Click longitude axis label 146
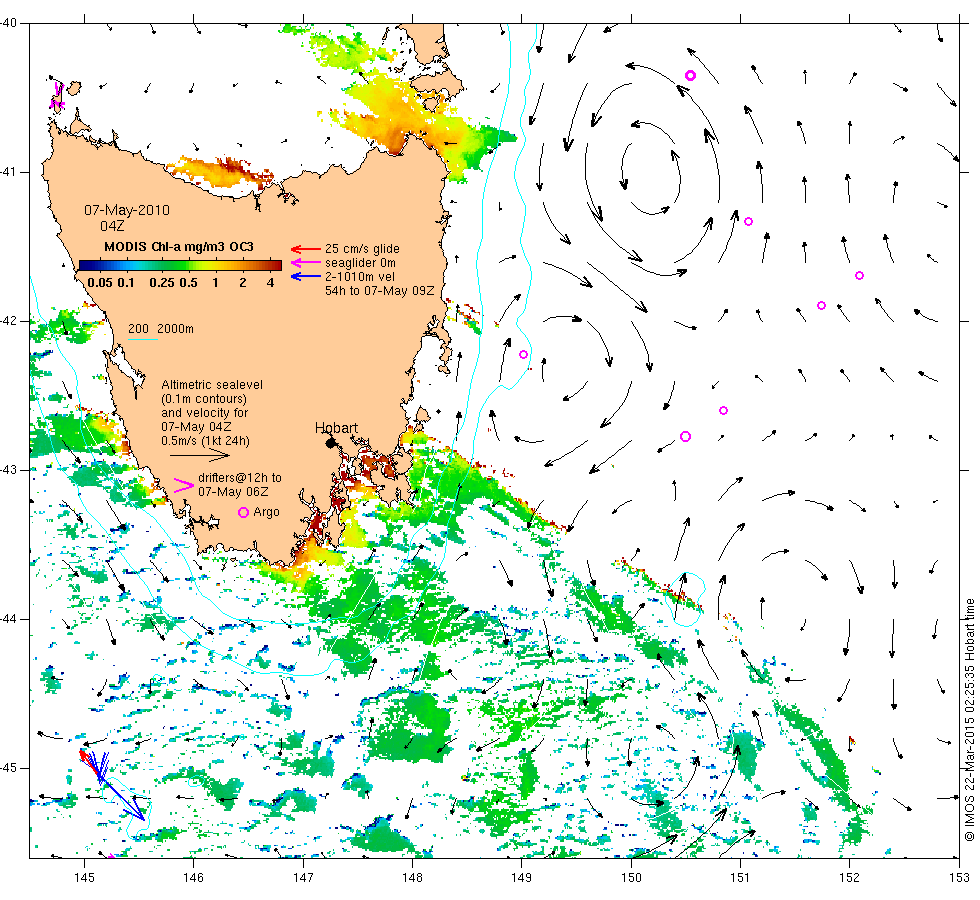Screen dimensions: 980x900 [x=194, y=878]
